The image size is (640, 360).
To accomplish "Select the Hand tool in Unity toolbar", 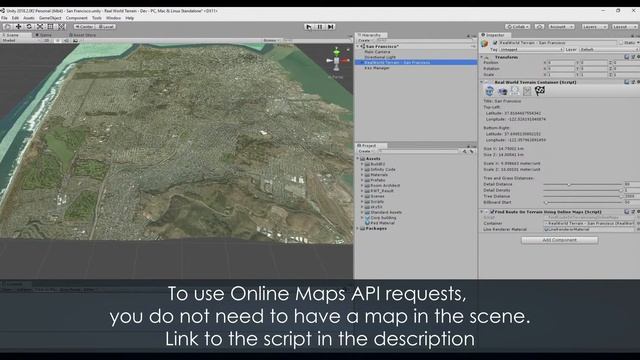I will pos(7,27).
